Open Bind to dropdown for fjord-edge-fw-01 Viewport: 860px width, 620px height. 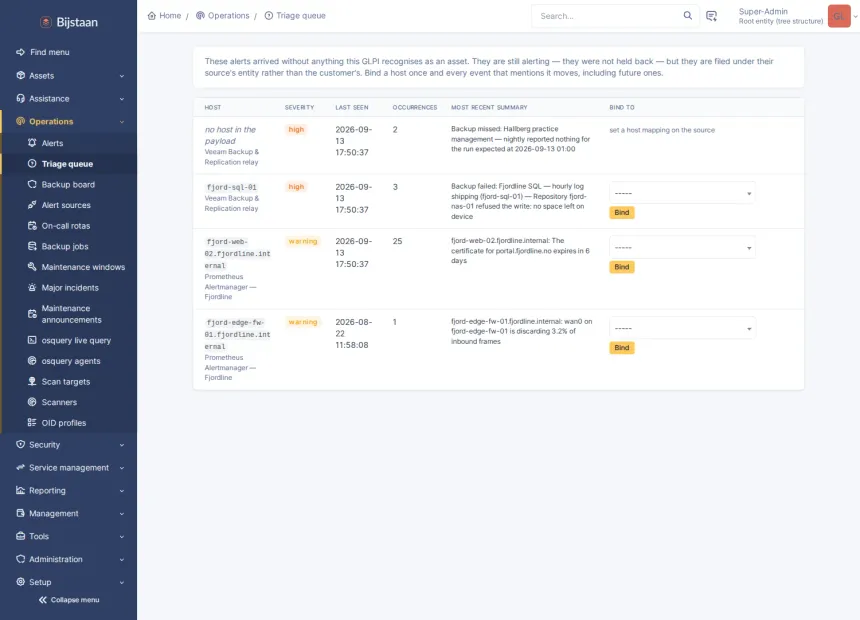click(682, 328)
